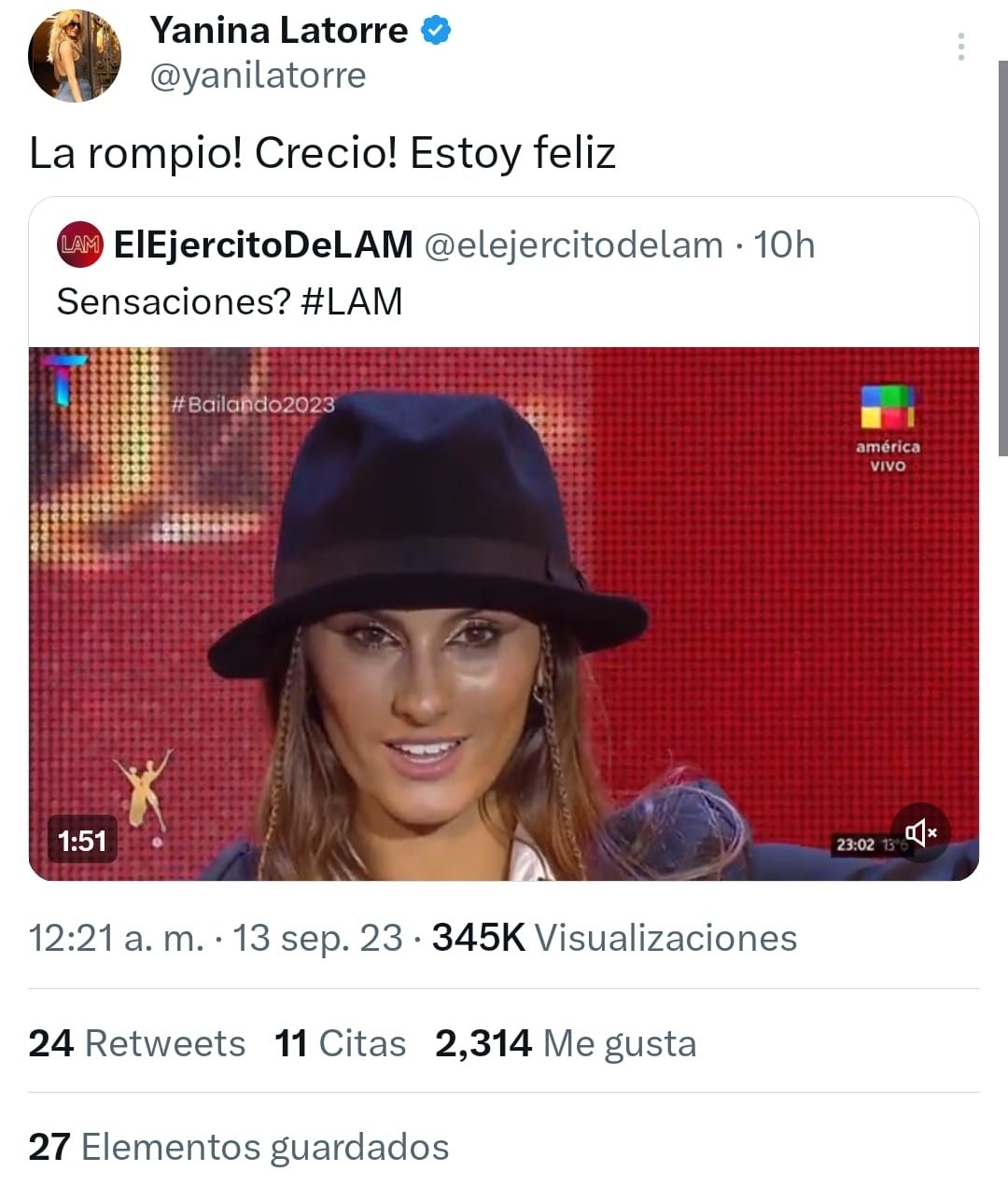Open the quoted tweet's 10h timestamp
Image resolution: width=1008 pixels, height=1186 pixels.
coord(784,244)
